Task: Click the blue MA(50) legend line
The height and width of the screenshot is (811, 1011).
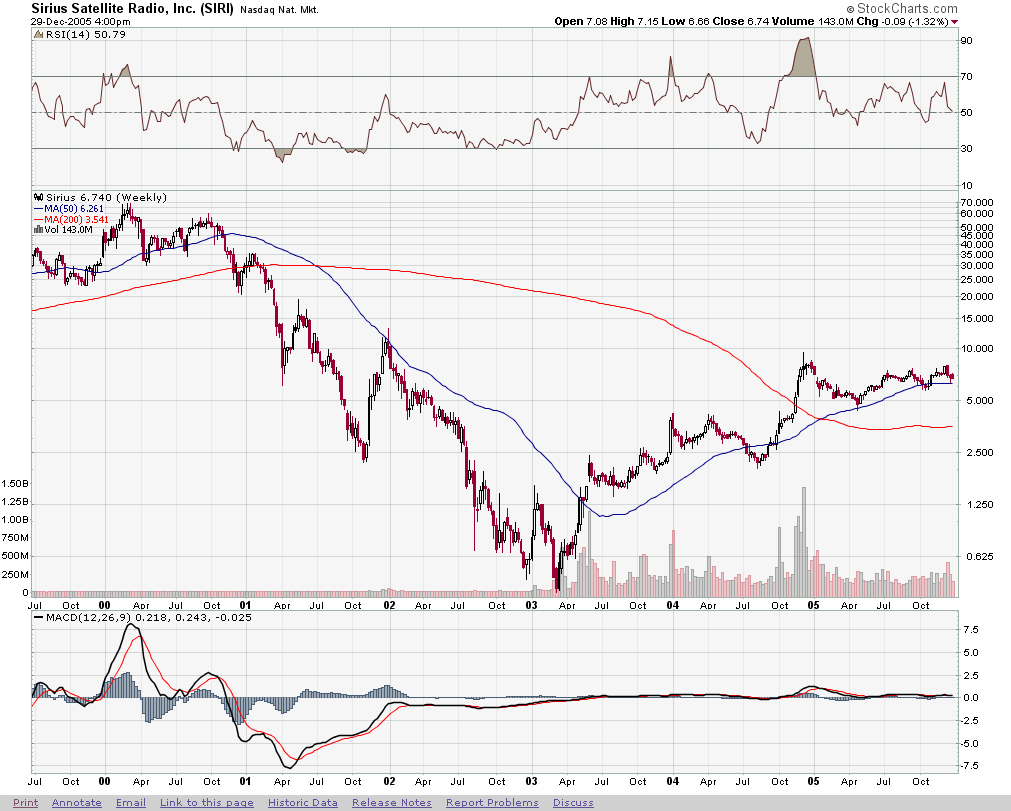Action: click(x=39, y=208)
